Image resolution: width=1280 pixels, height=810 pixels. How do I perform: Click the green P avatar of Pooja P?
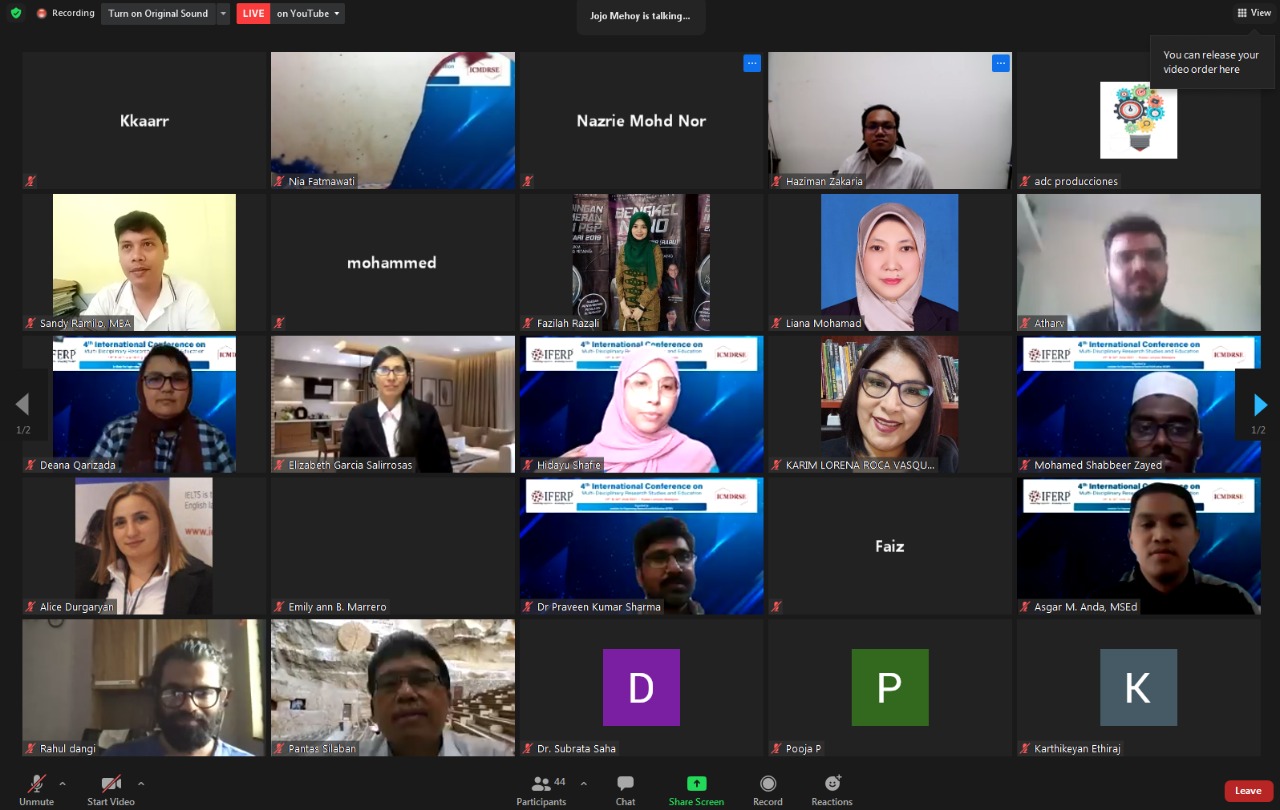(x=890, y=687)
